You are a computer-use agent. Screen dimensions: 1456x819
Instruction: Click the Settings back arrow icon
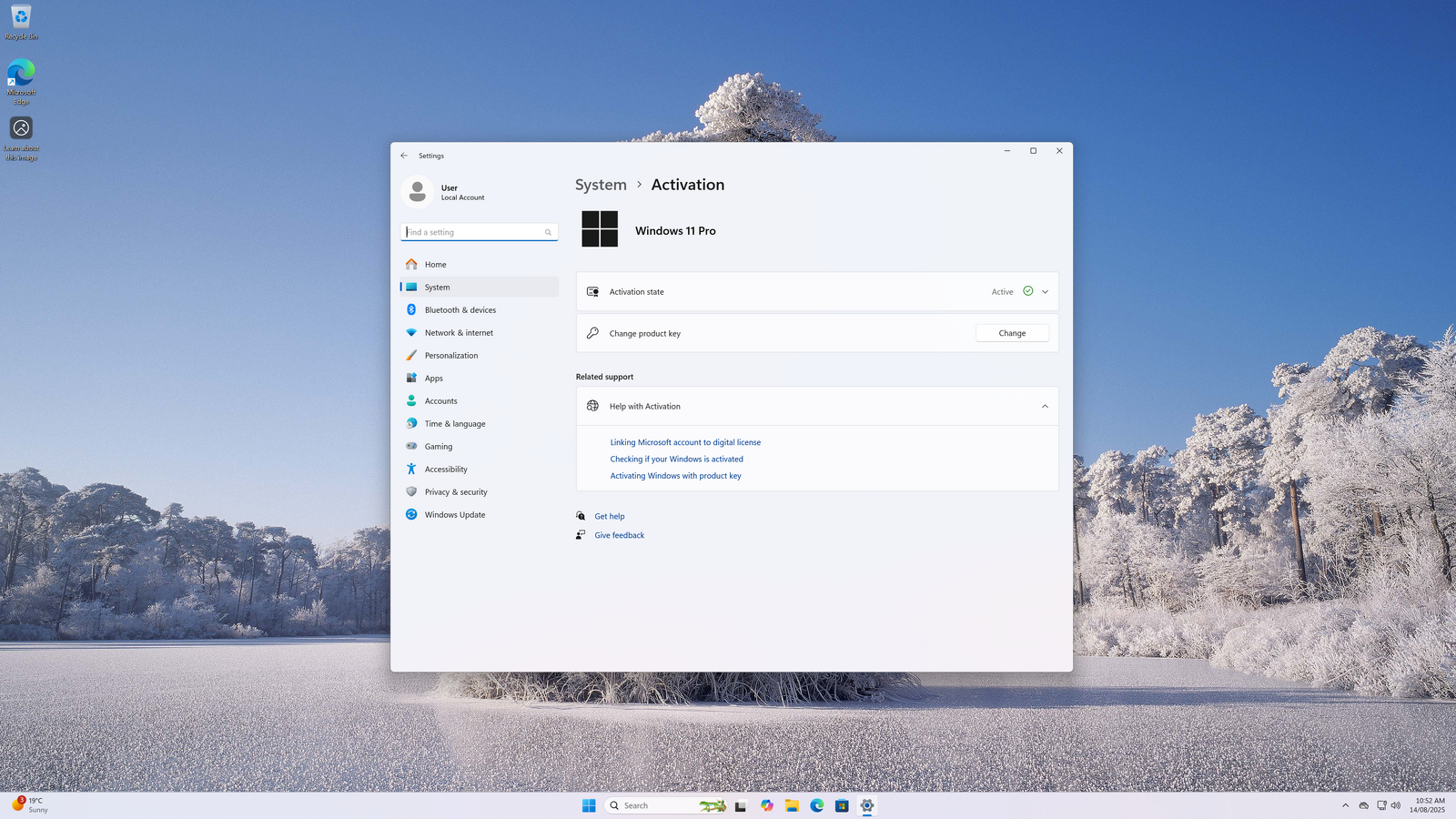(x=404, y=156)
